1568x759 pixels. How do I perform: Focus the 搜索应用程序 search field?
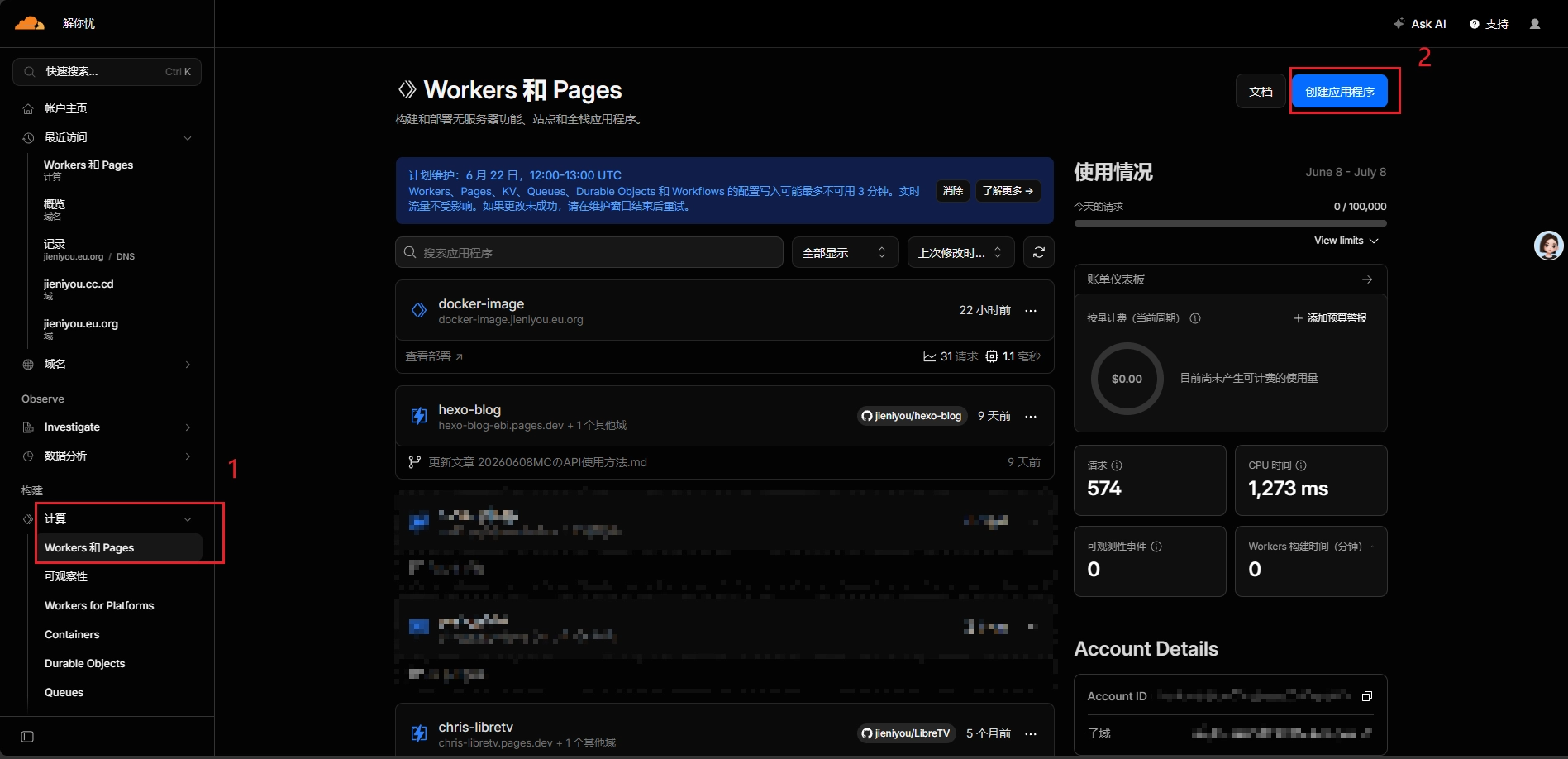point(589,252)
